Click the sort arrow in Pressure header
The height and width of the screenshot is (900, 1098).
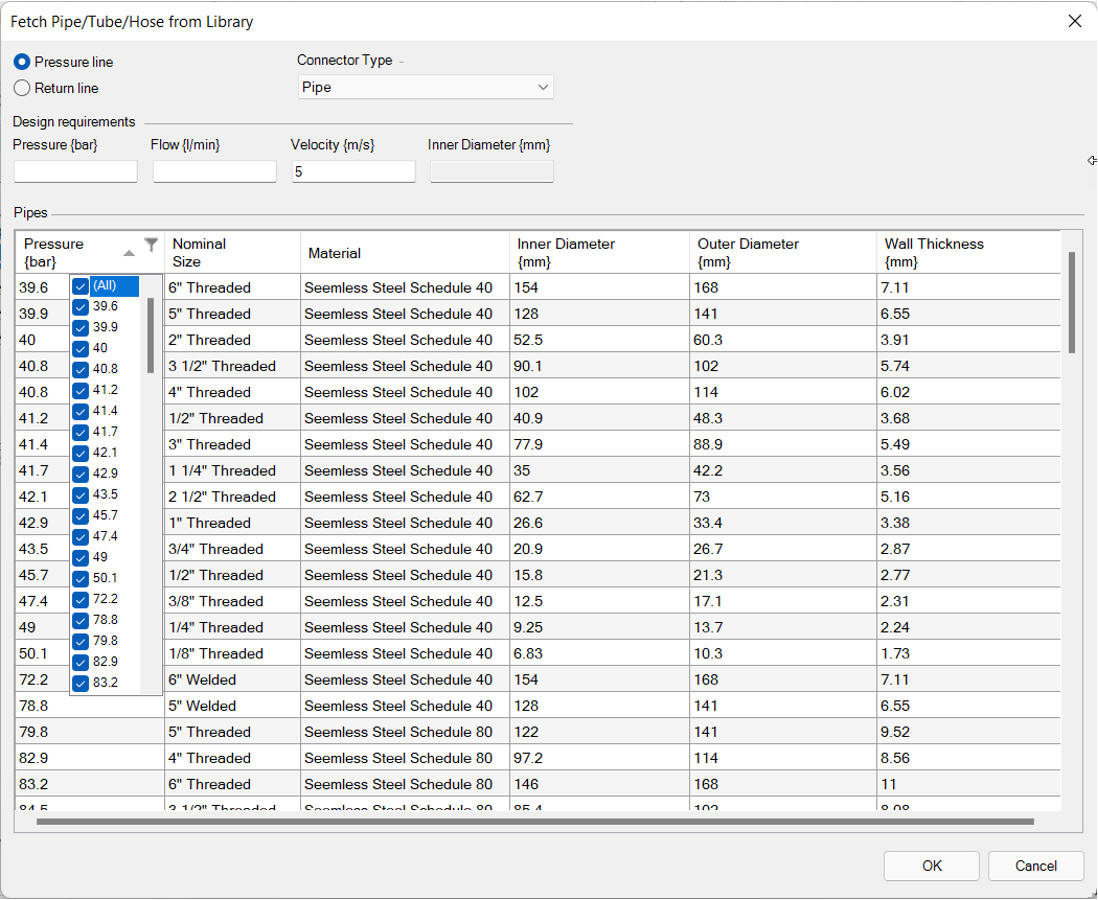[129, 253]
